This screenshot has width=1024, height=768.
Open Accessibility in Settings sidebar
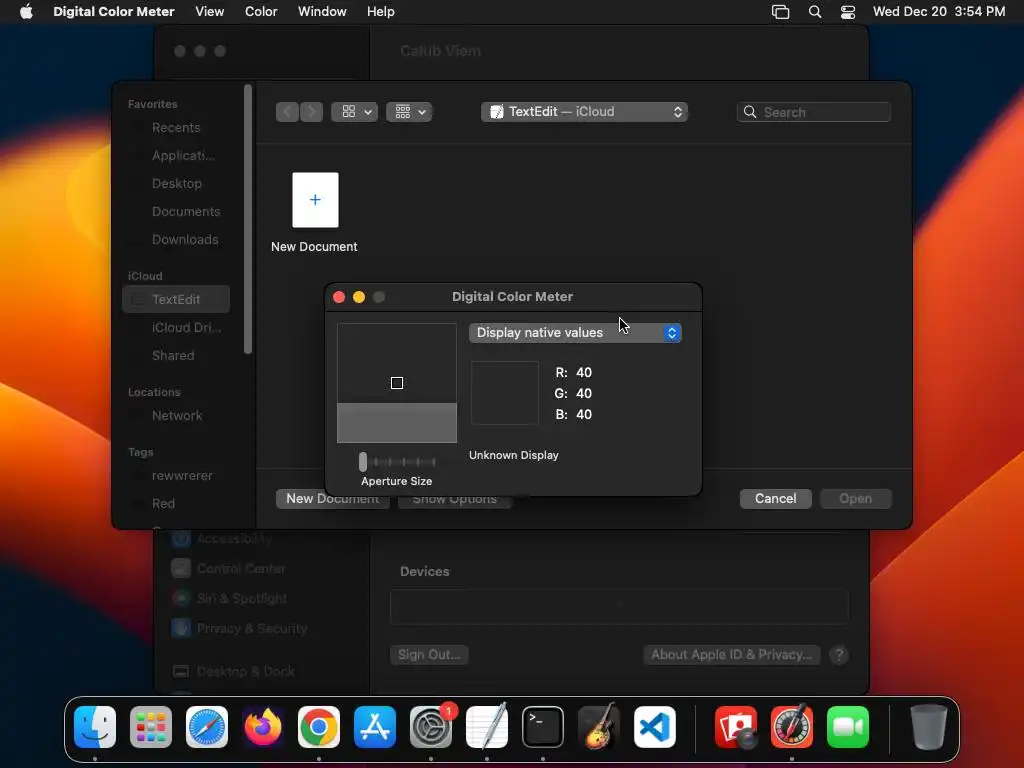(x=222, y=539)
